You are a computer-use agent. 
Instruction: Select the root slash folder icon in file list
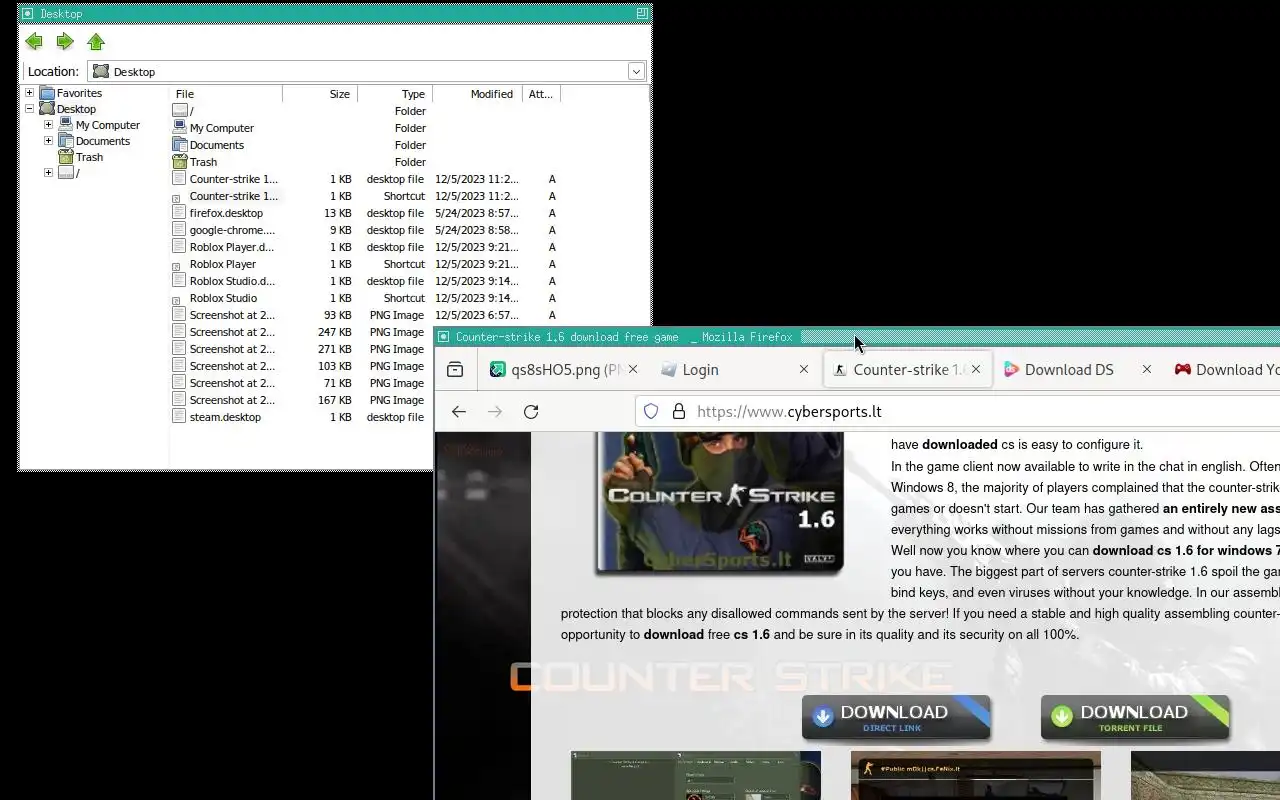tap(180, 111)
